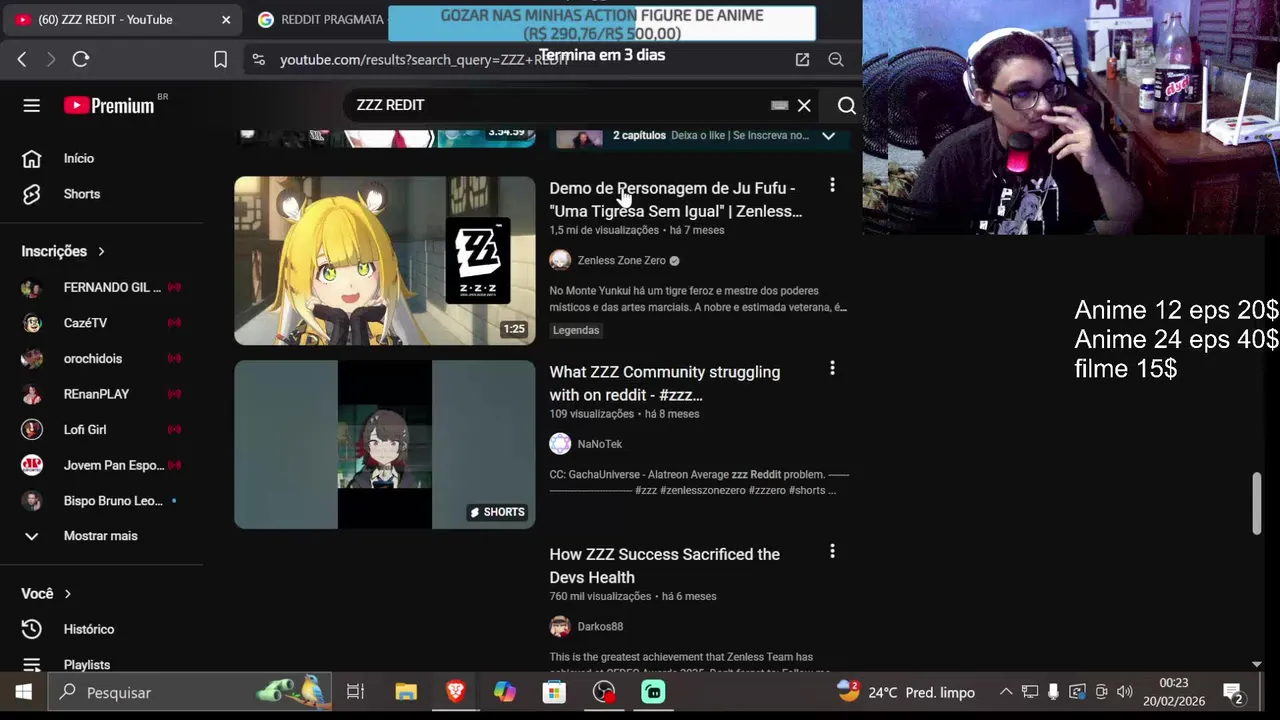Image resolution: width=1280 pixels, height=720 pixels.
Task: Click the page vertical scrollbar thumb
Action: pos(1257,503)
